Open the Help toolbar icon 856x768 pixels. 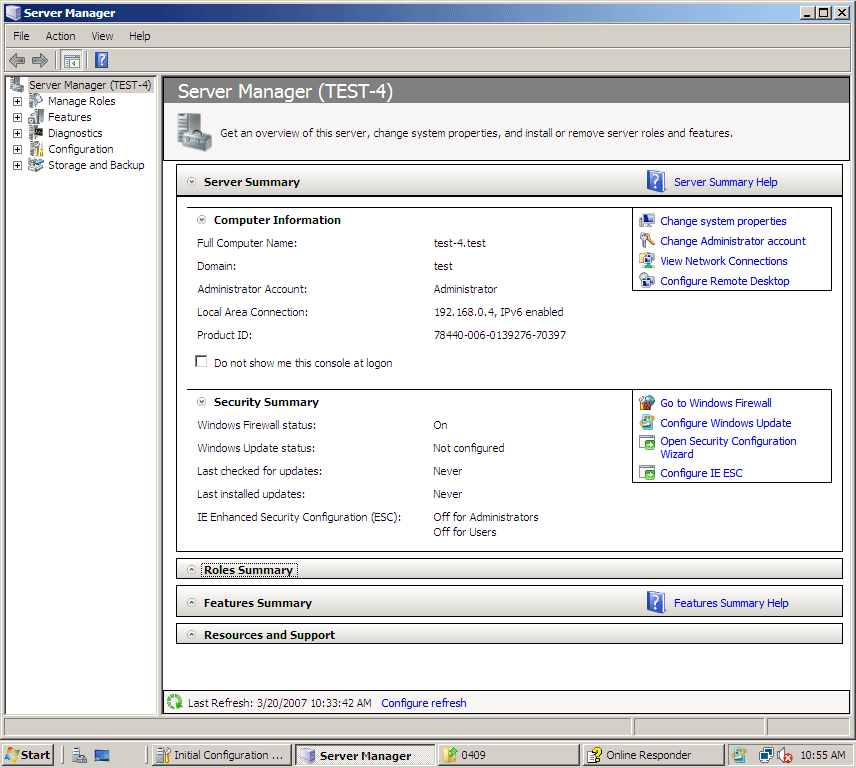tap(102, 60)
